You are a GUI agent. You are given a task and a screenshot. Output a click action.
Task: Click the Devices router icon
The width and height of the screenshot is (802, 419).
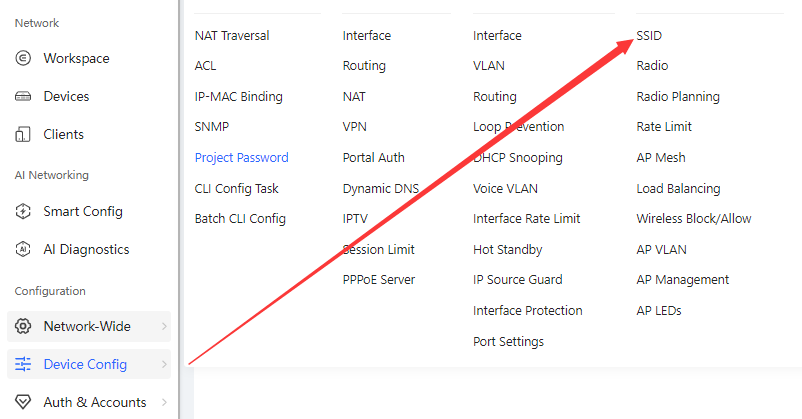coord(23,96)
